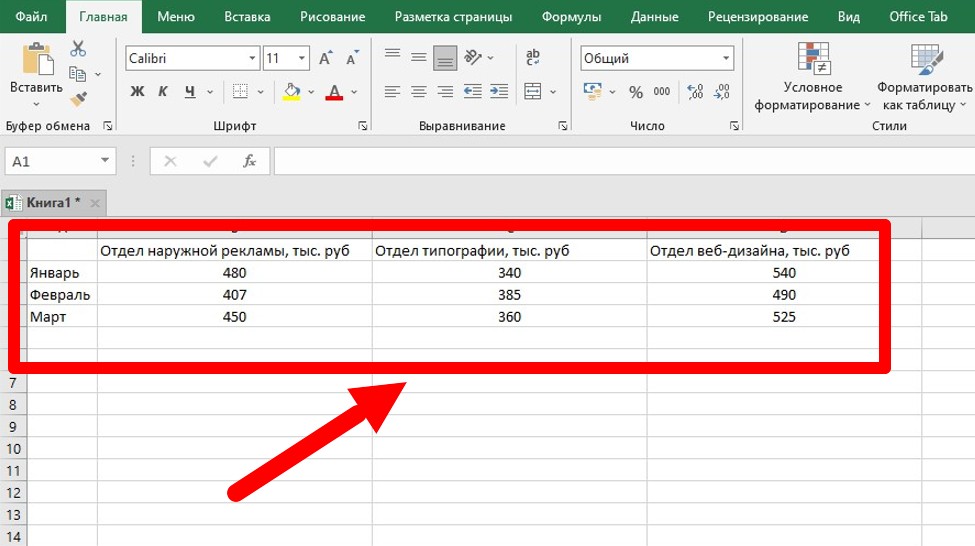Switch to the Вставка ribbon tab
Viewport: 975px width, 546px height.
click(x=247, y=17)
